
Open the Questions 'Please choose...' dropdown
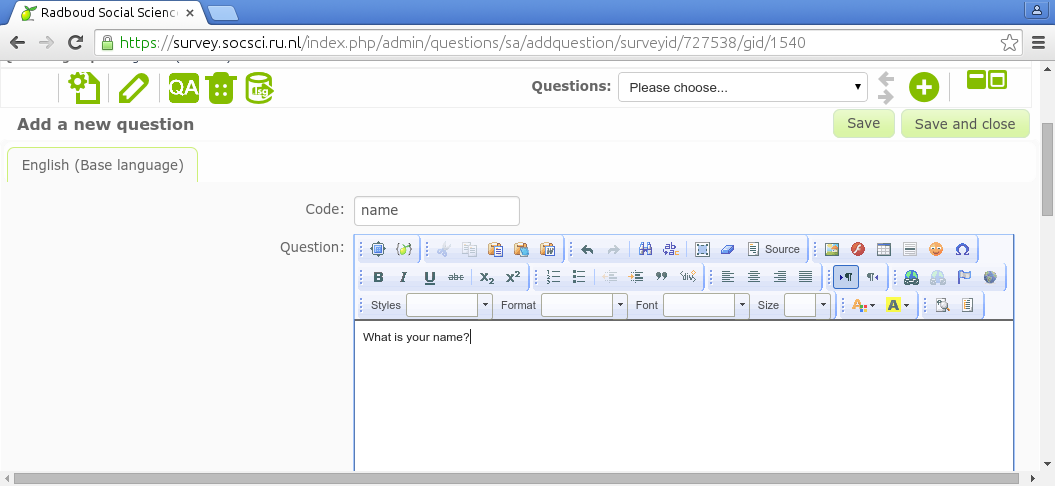point(743,88)
